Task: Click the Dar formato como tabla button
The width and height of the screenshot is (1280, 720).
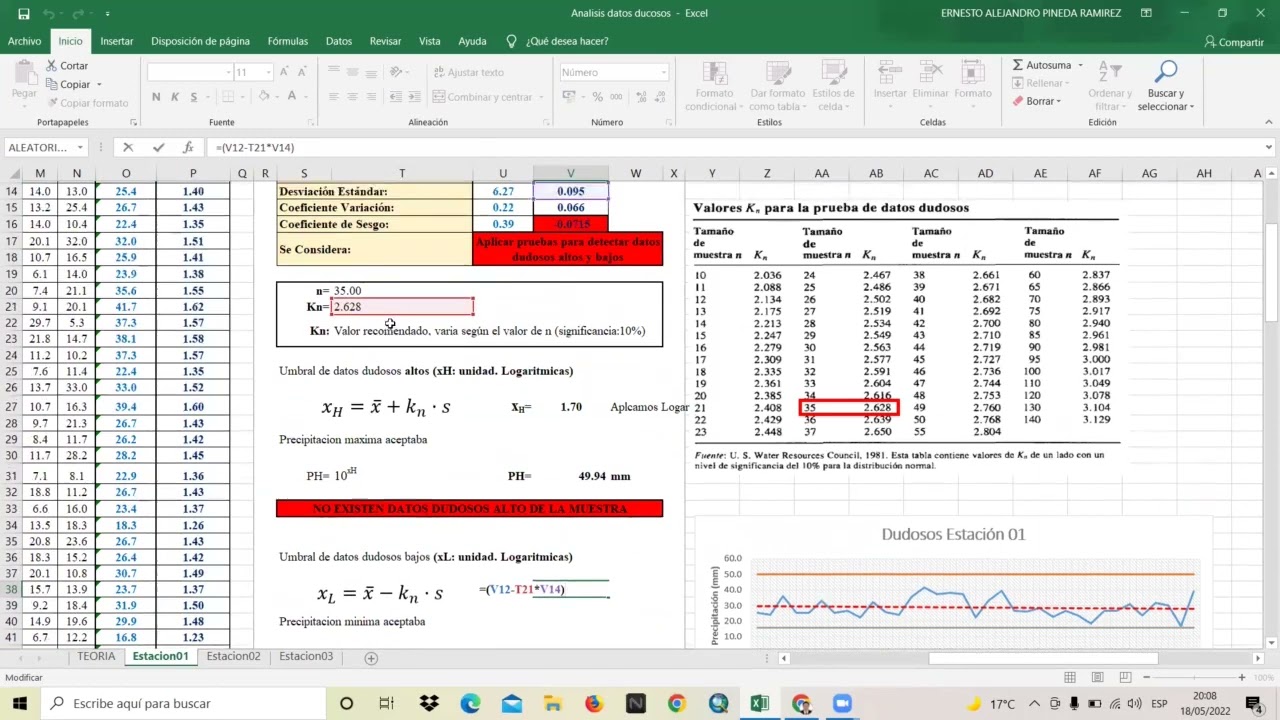Action: [777, 87]
